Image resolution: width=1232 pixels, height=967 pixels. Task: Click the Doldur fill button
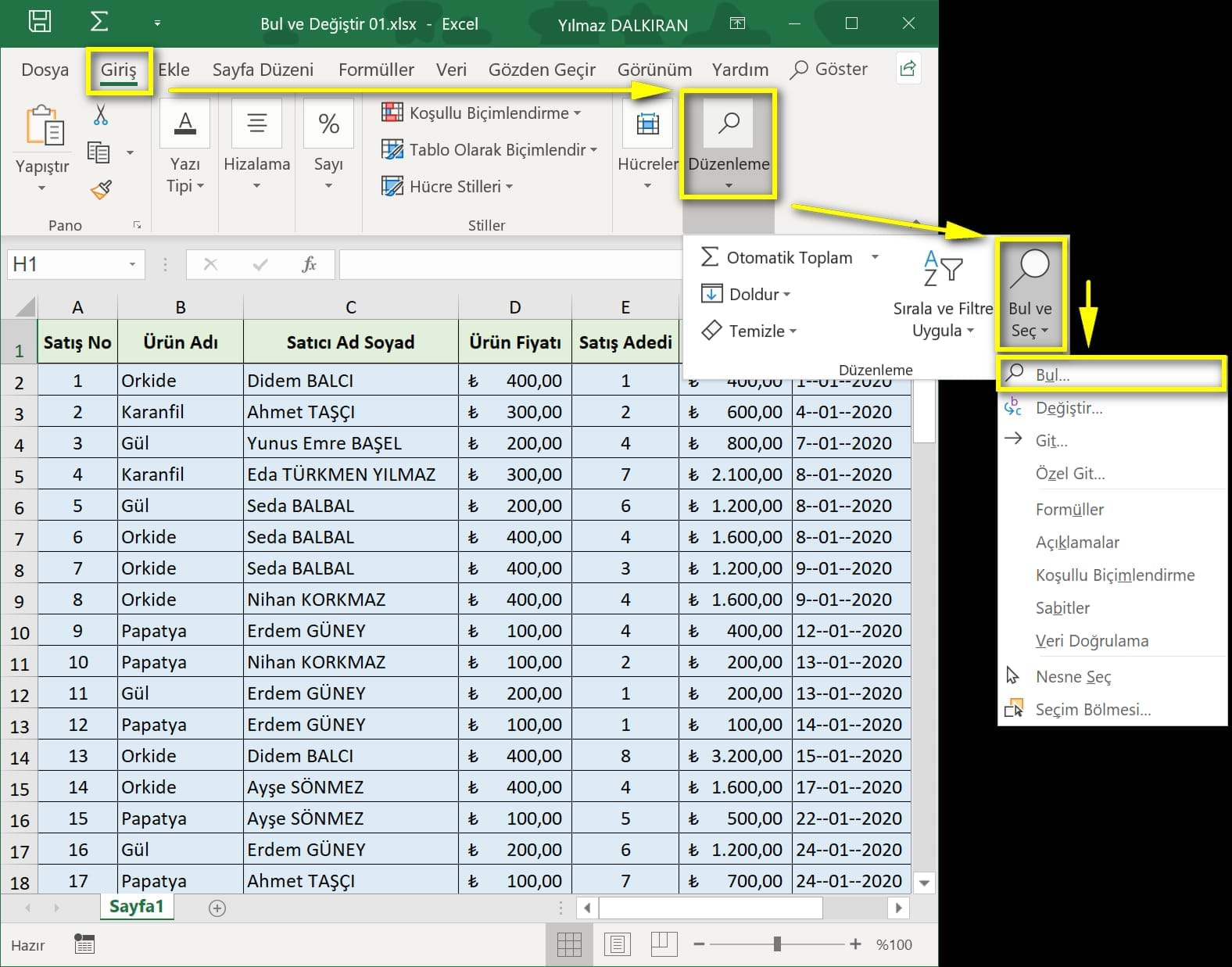(746, 294)
